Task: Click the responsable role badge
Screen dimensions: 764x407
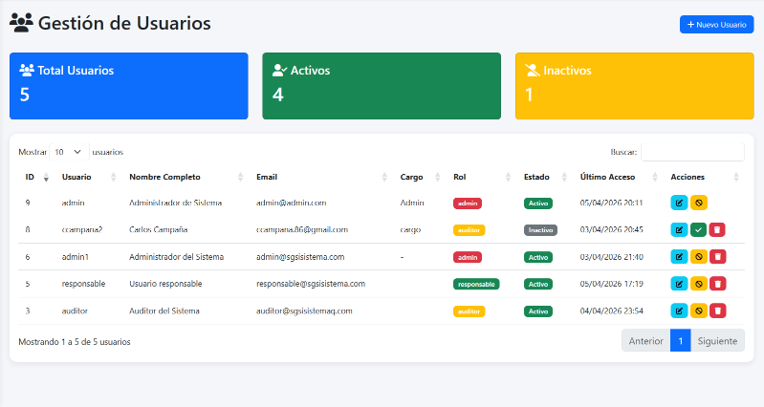Action: tap(476, 284)
